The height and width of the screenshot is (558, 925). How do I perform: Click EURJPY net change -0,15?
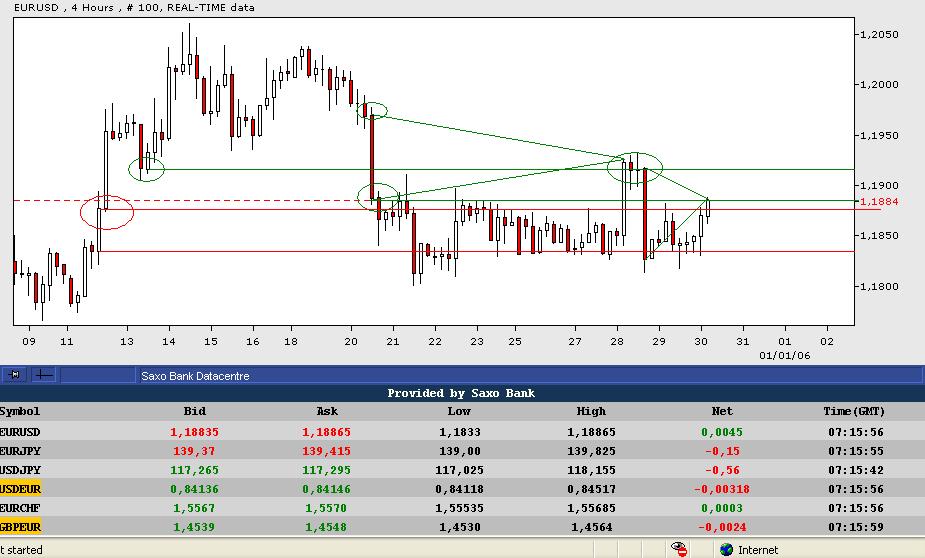[722, 451]
